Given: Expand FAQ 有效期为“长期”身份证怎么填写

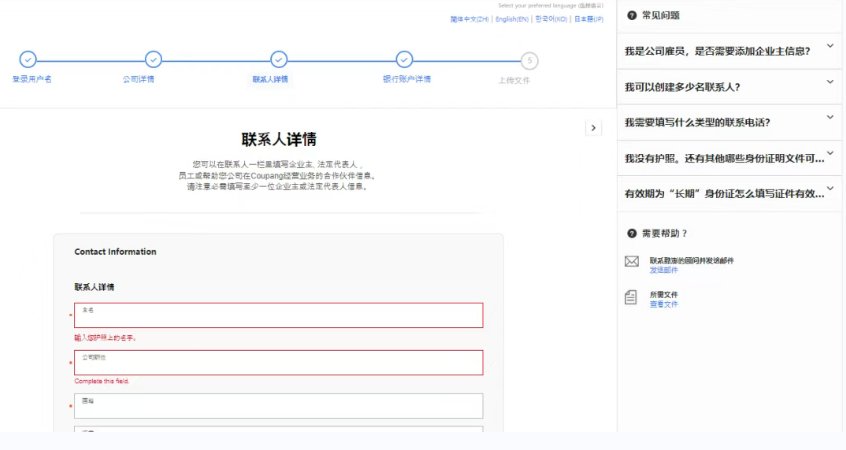Looking at the screenshot, I should (x=729, y=193).
